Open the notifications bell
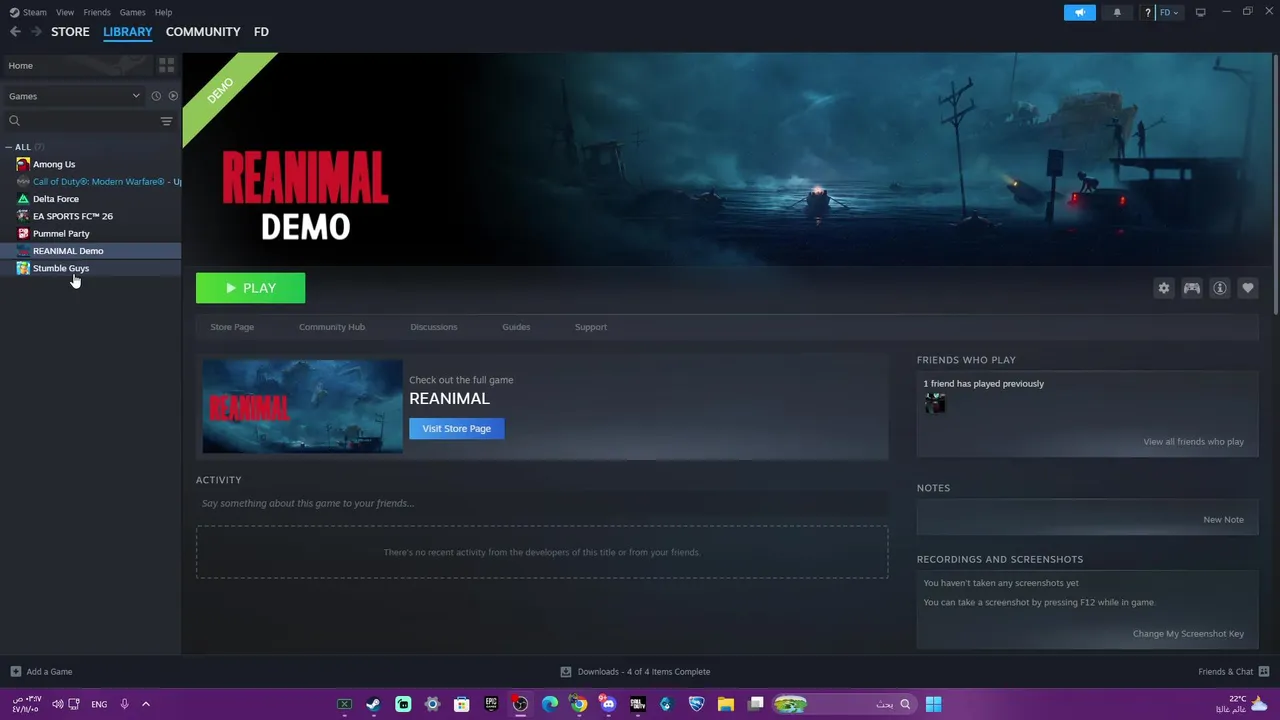This screenshot has height=720, width=1280. point(1117,12)
